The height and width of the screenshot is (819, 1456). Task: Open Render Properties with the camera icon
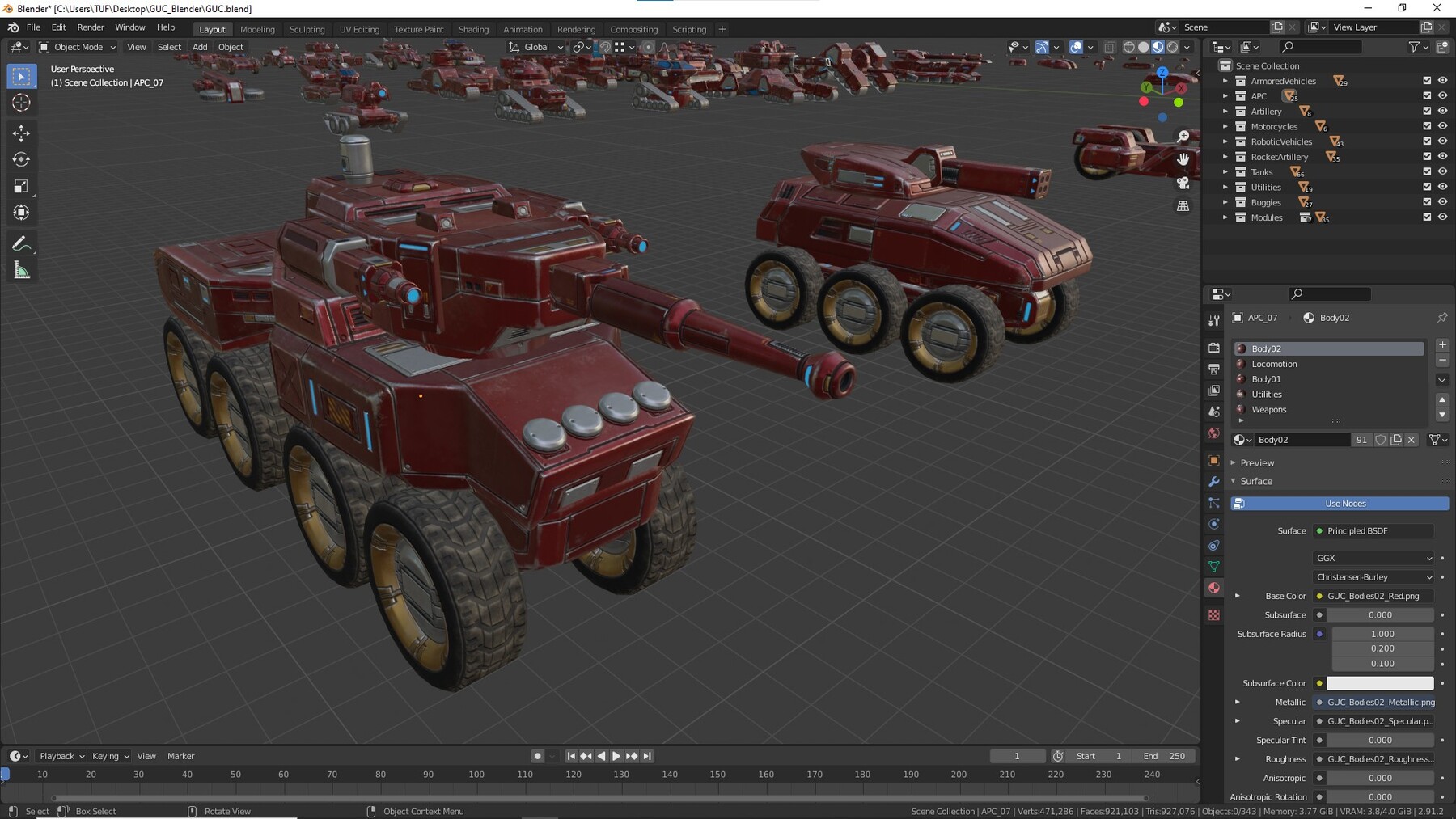[1213, 348]
